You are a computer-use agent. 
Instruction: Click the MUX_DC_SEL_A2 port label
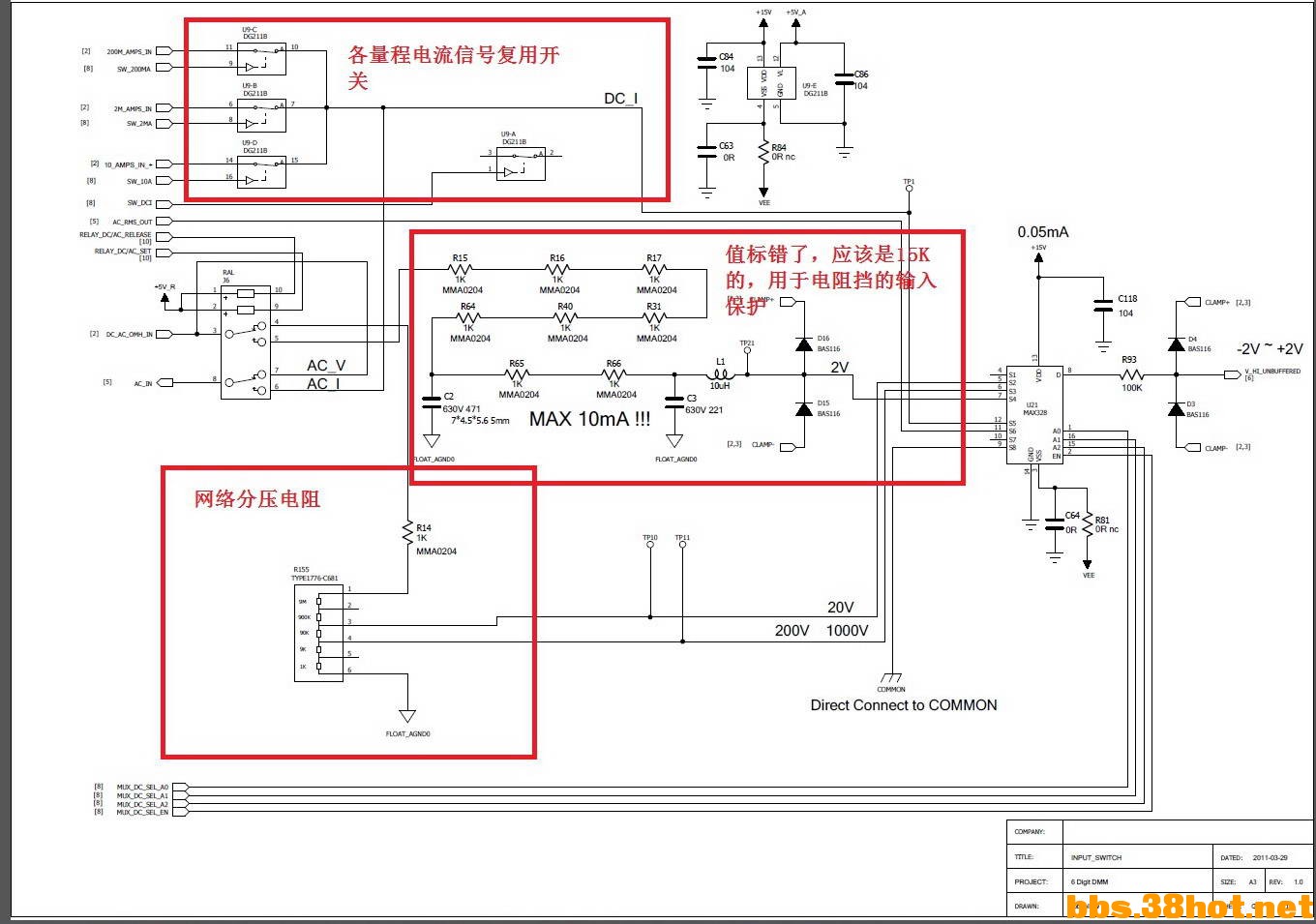tap(142, 805)
